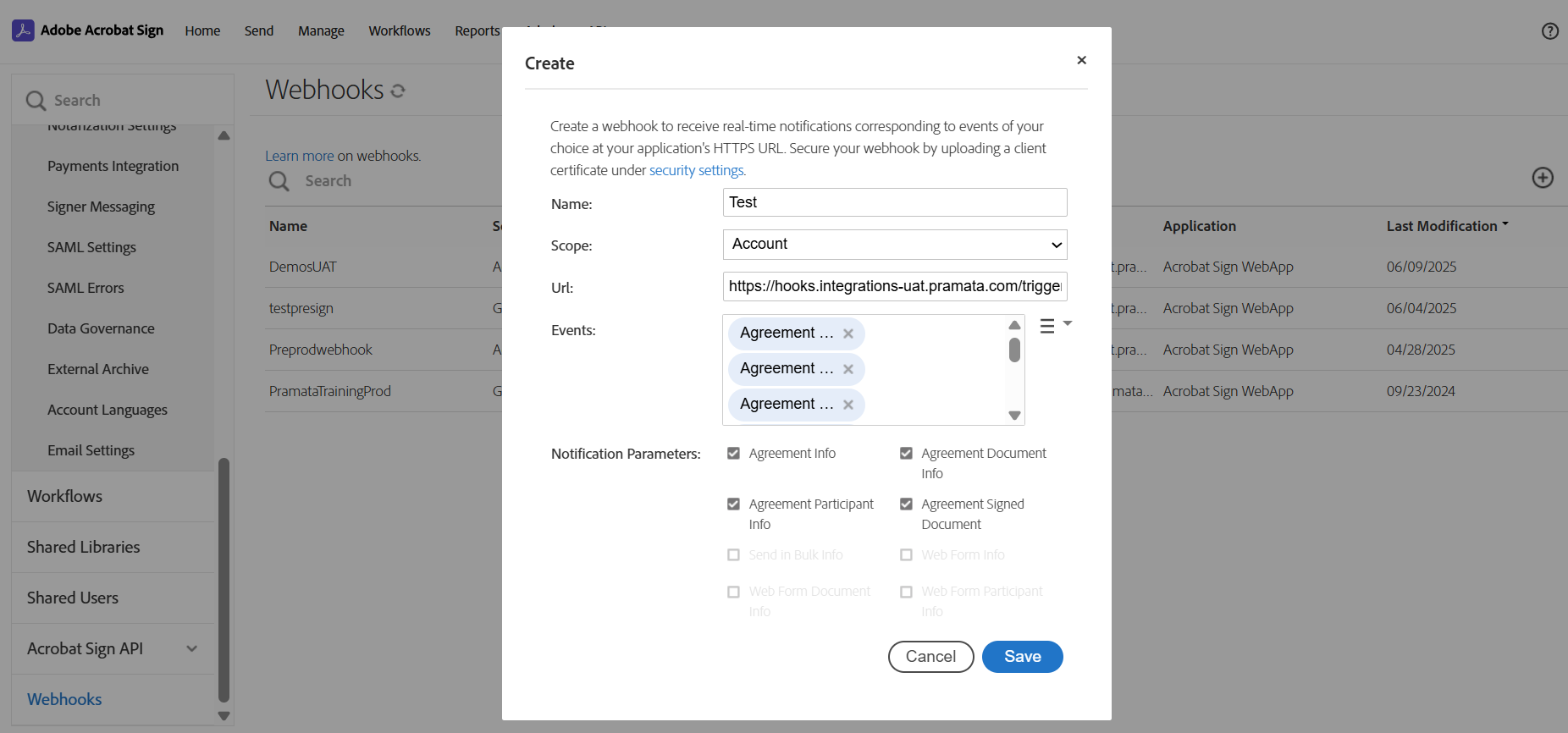Toggle Agreement Signed Document checkbox
Viewport: 1568px width, 733px height.
pos(906,504)
